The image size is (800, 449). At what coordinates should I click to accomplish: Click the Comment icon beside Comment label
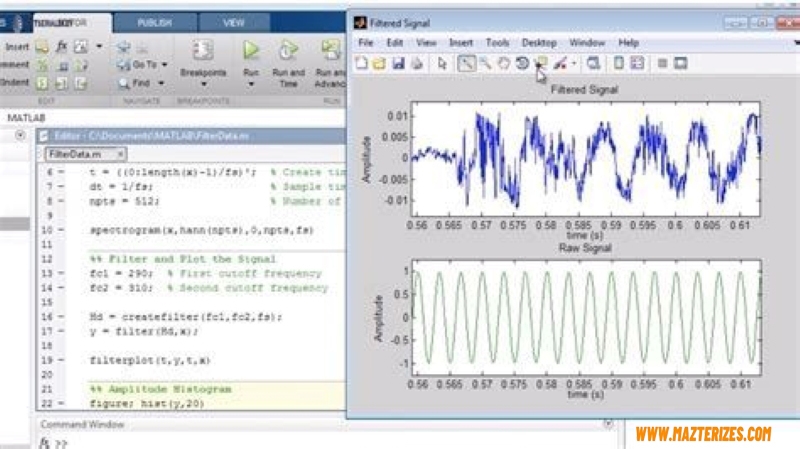pyautogui.click(x=42, y=65)
